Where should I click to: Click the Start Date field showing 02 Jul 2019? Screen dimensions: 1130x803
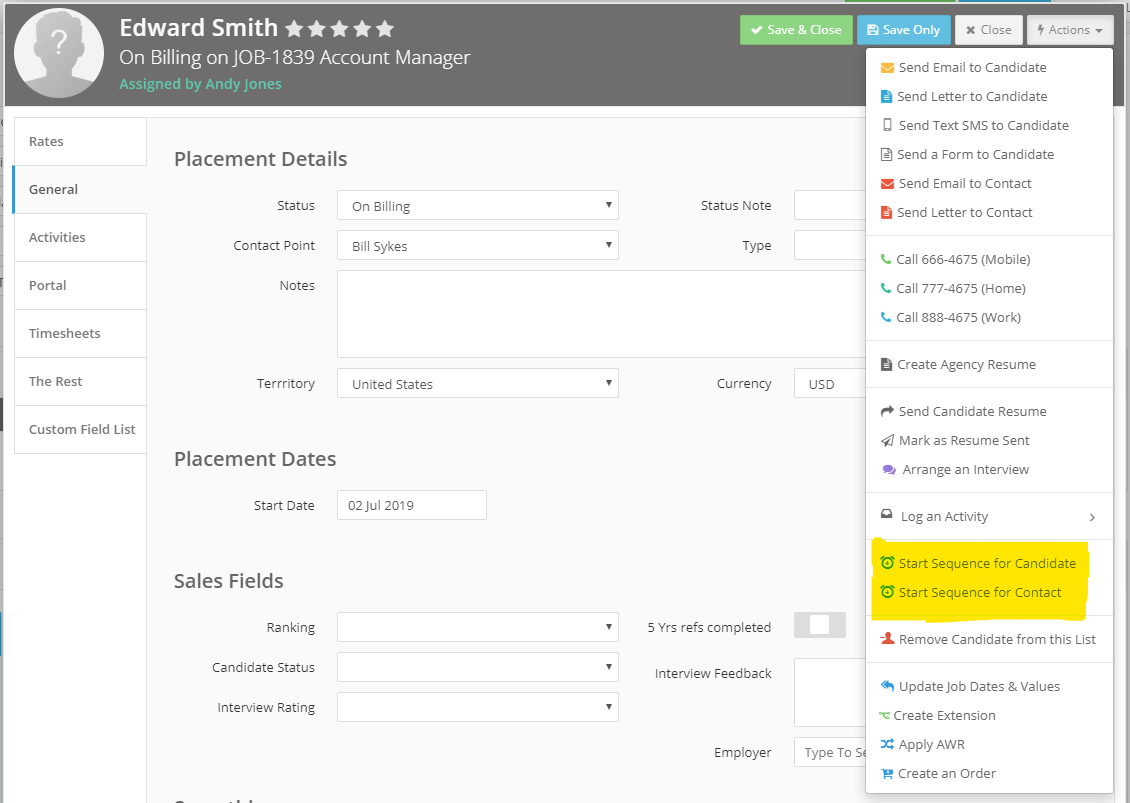411,506
